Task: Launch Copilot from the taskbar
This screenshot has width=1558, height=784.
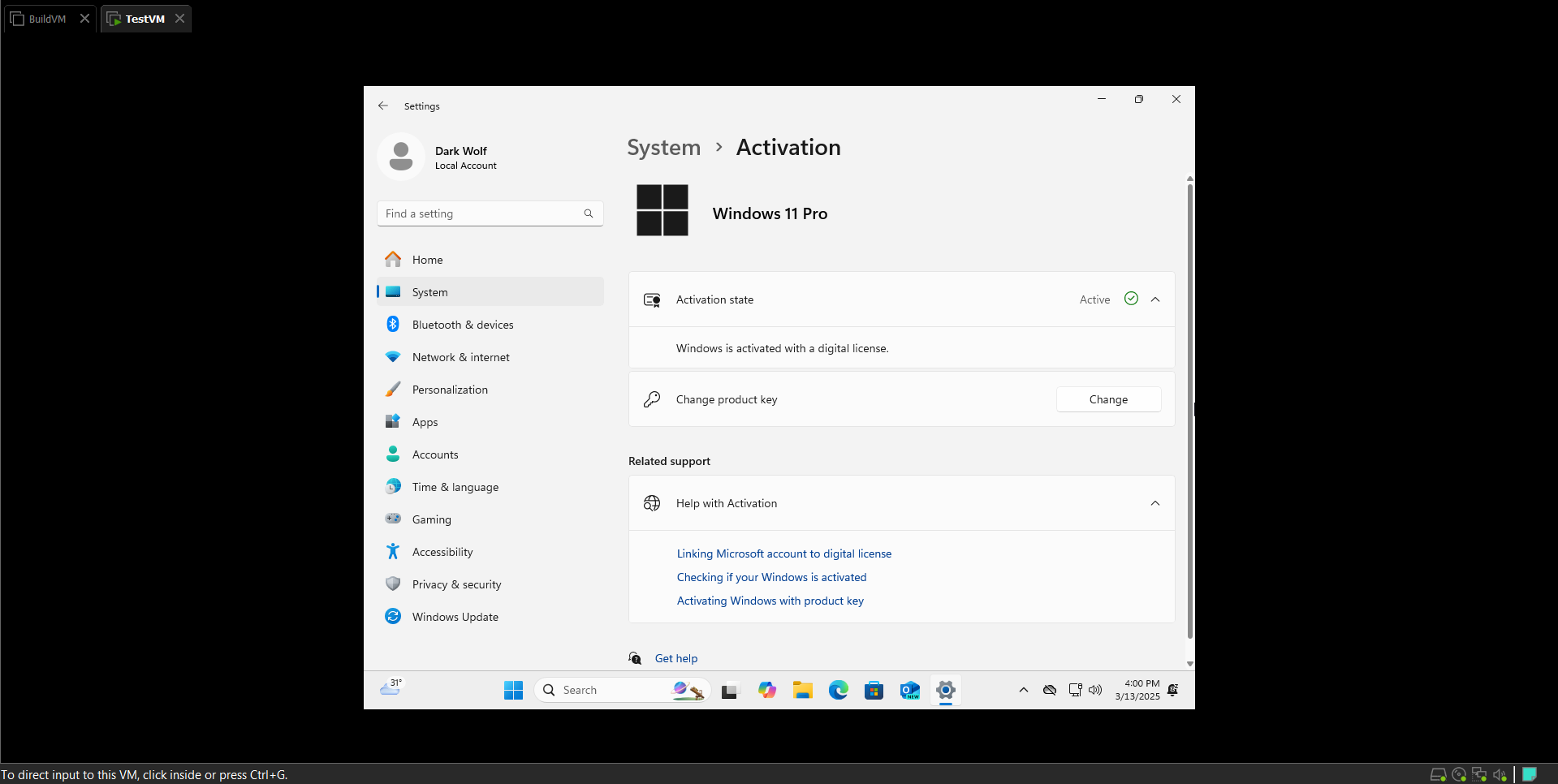Action: coord(767,690)
